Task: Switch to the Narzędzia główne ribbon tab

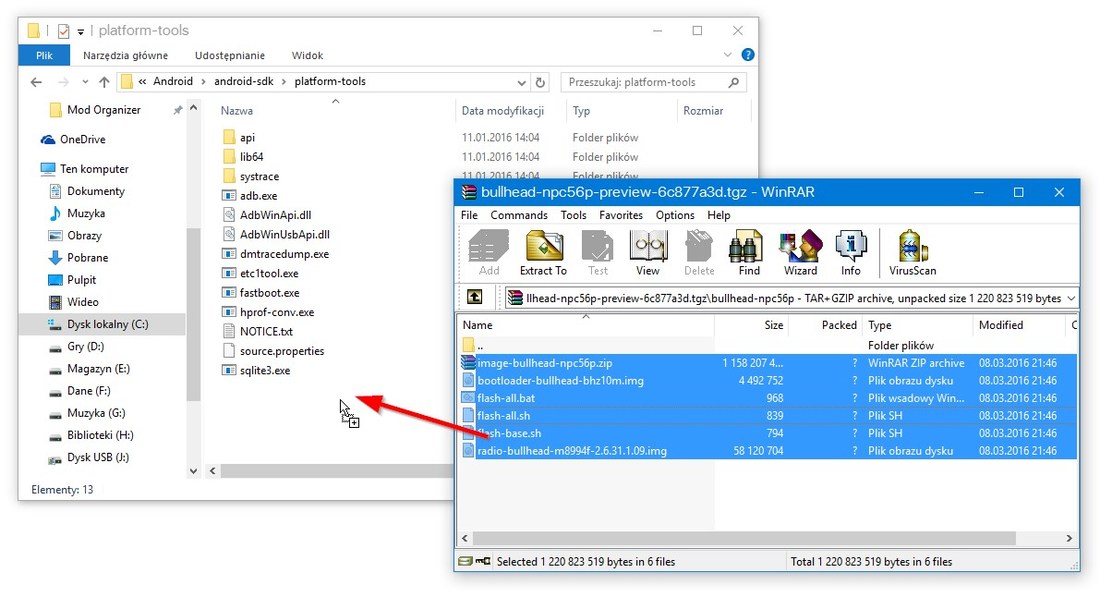Action: 126,55
